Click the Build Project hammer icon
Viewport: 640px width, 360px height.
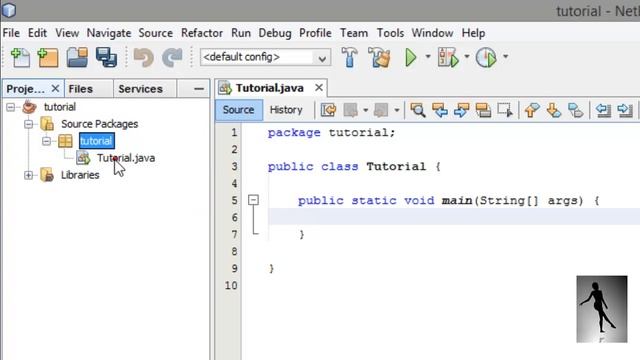[349, 57]
